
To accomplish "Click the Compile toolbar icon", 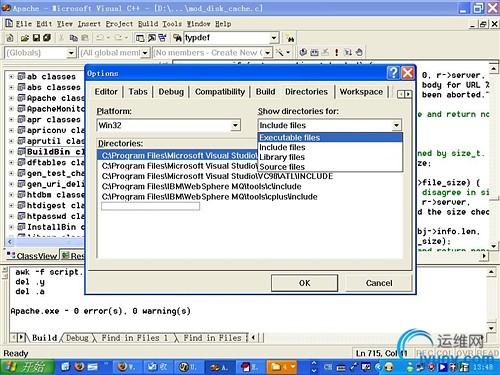I will coord(303,52).
